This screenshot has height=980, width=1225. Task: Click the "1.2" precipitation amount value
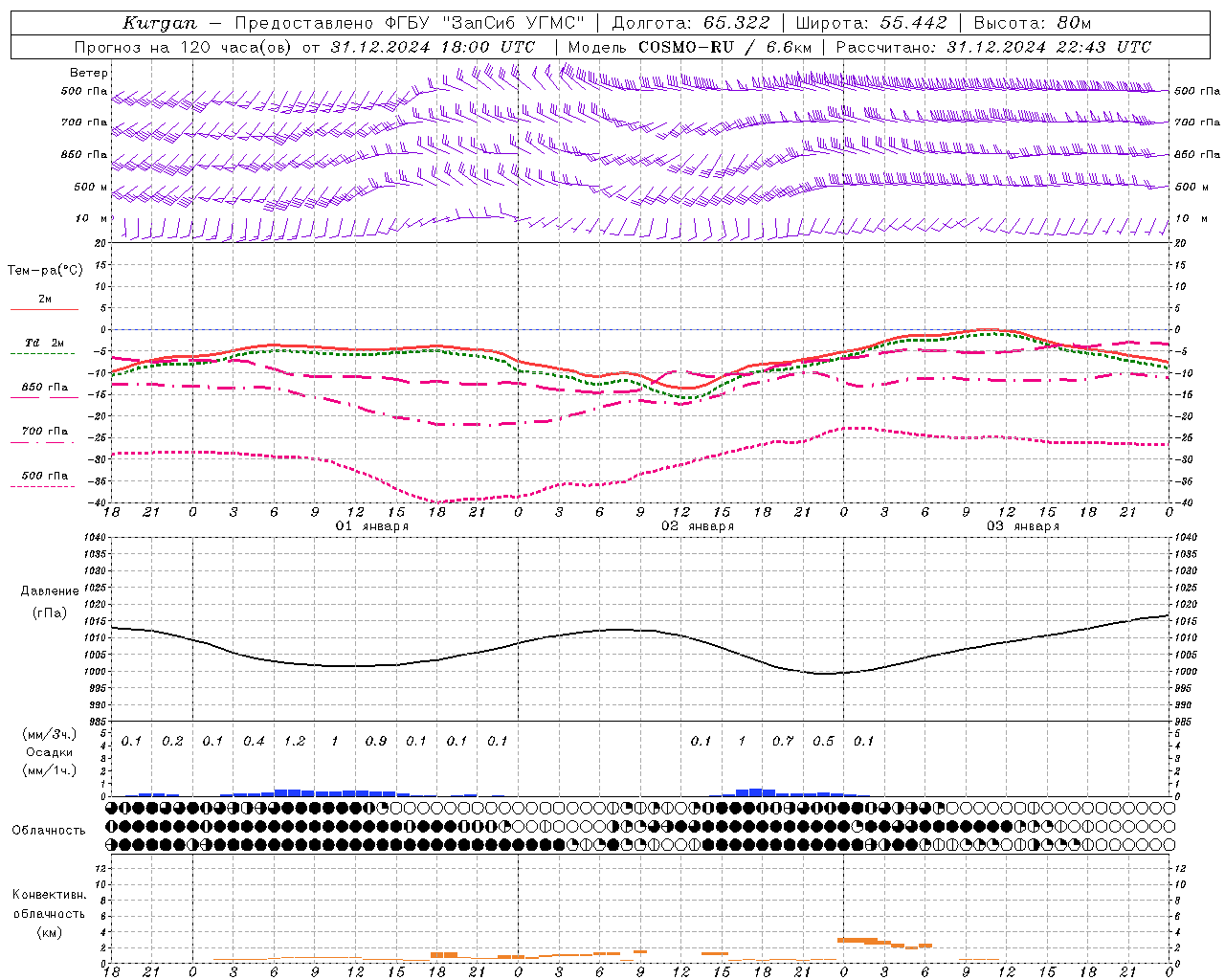[295, 741]
